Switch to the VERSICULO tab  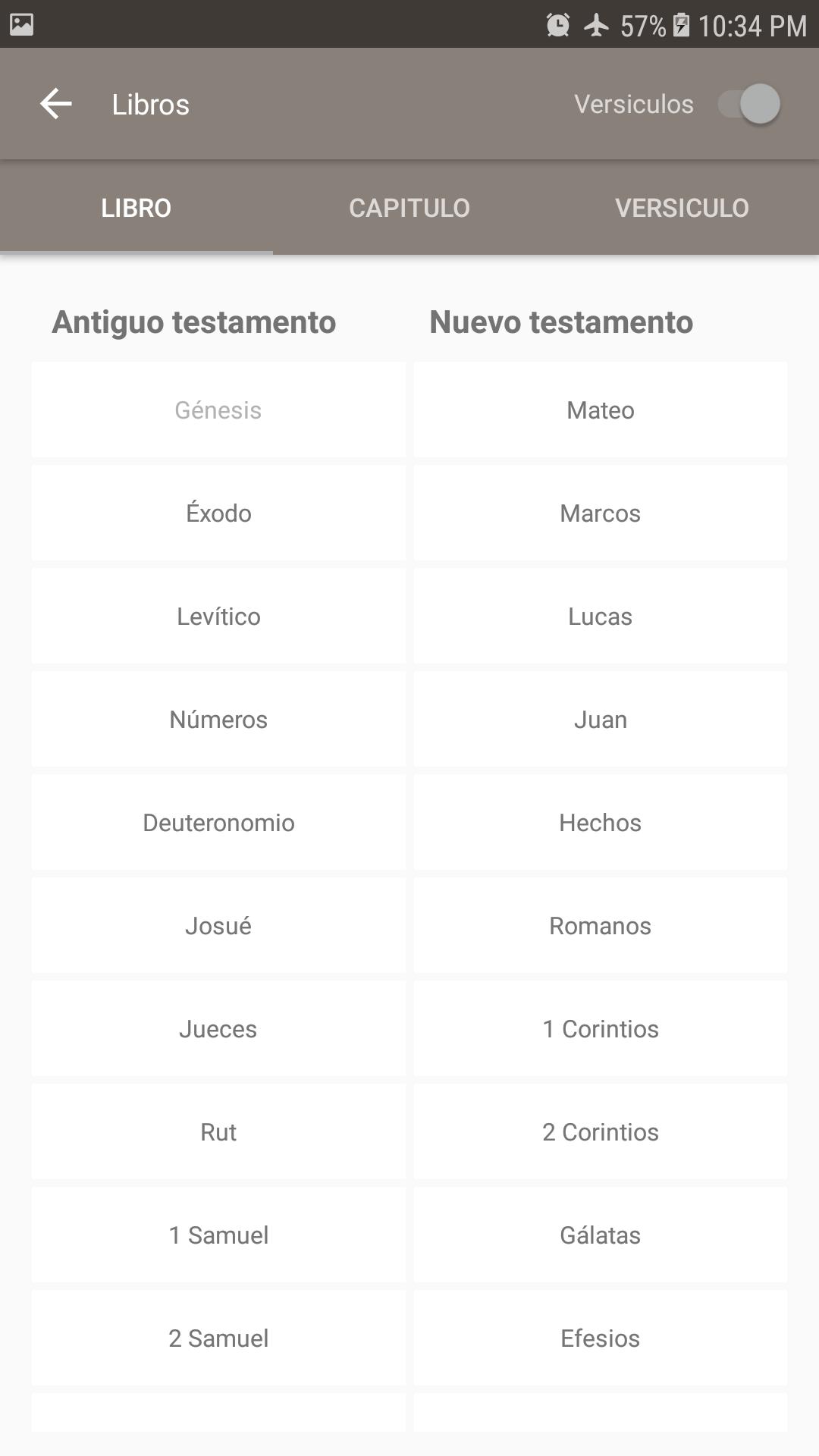click(682, 208)
